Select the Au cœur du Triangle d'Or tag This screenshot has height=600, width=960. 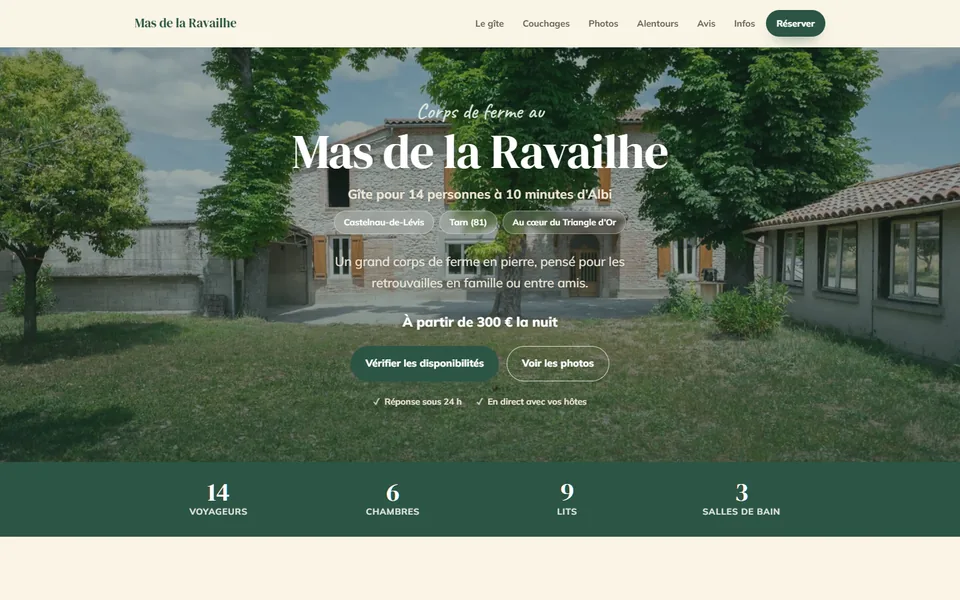[x=564, y=222]
